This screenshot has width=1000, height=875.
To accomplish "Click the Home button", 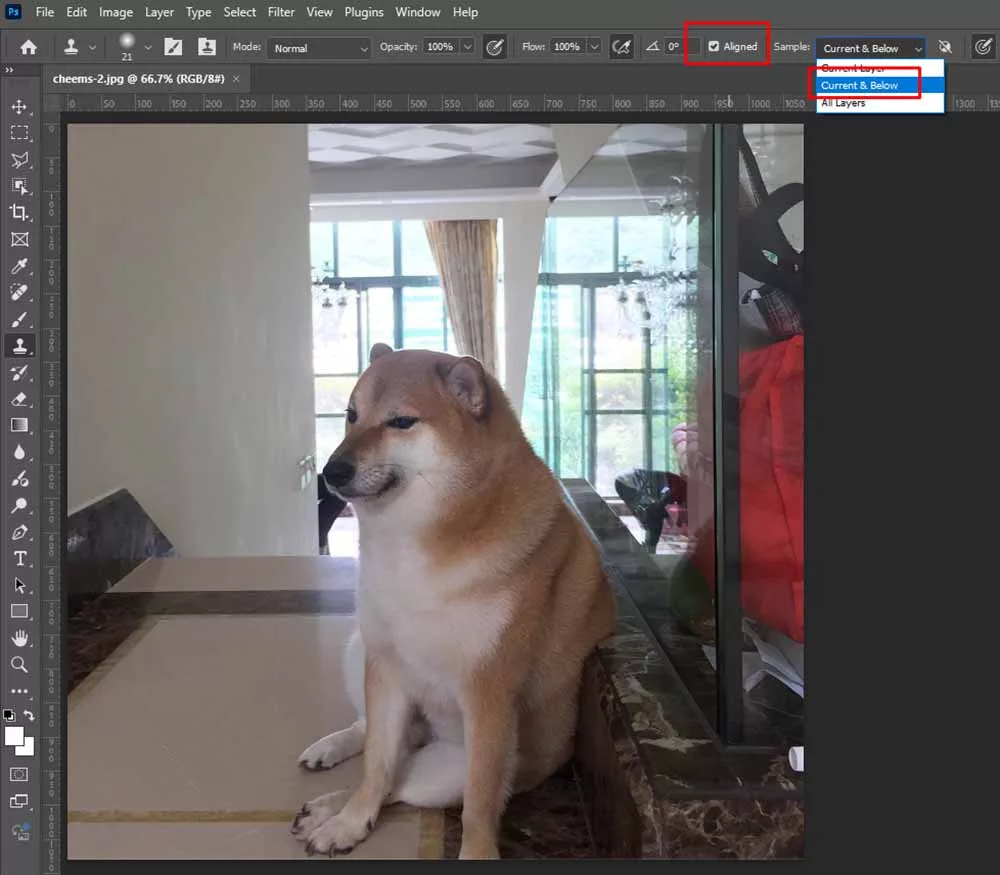I will 29,47.
